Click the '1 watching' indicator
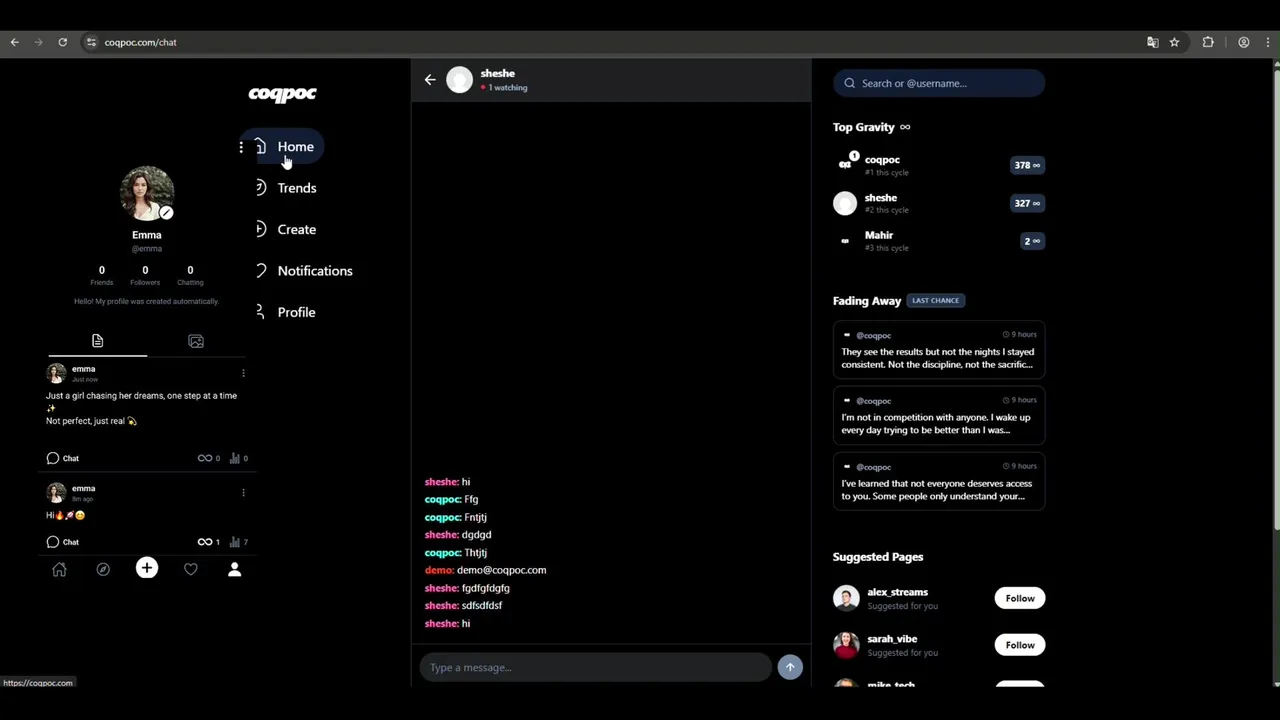 click(504, 88)
